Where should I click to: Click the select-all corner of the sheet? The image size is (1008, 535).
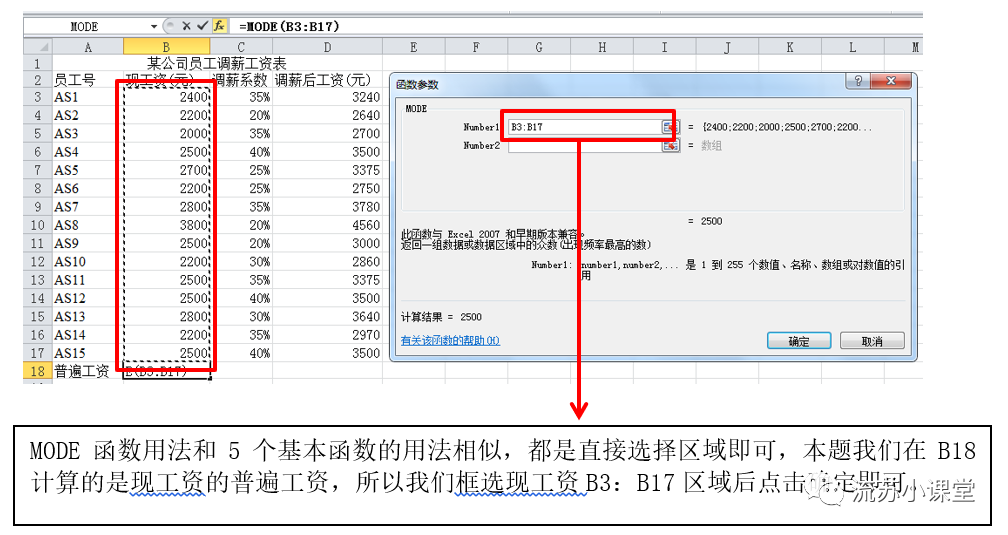tap(39, 47)
